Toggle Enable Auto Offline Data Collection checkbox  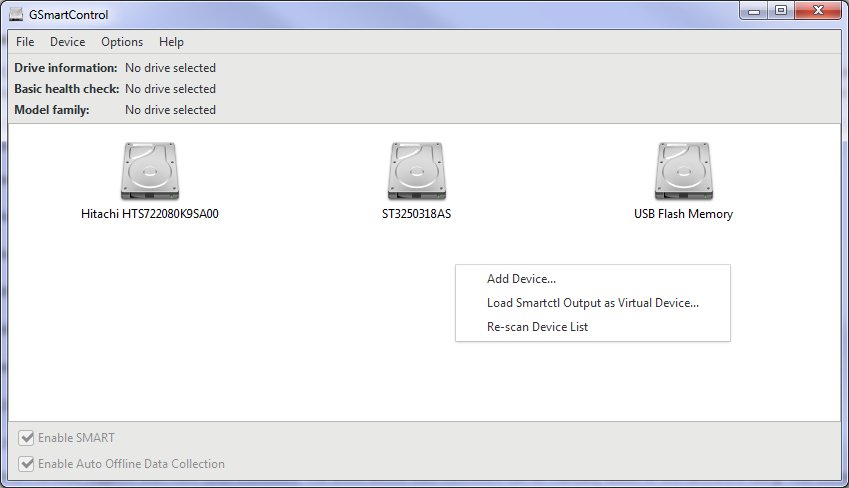pyautogui.click(x=26, y=464)
